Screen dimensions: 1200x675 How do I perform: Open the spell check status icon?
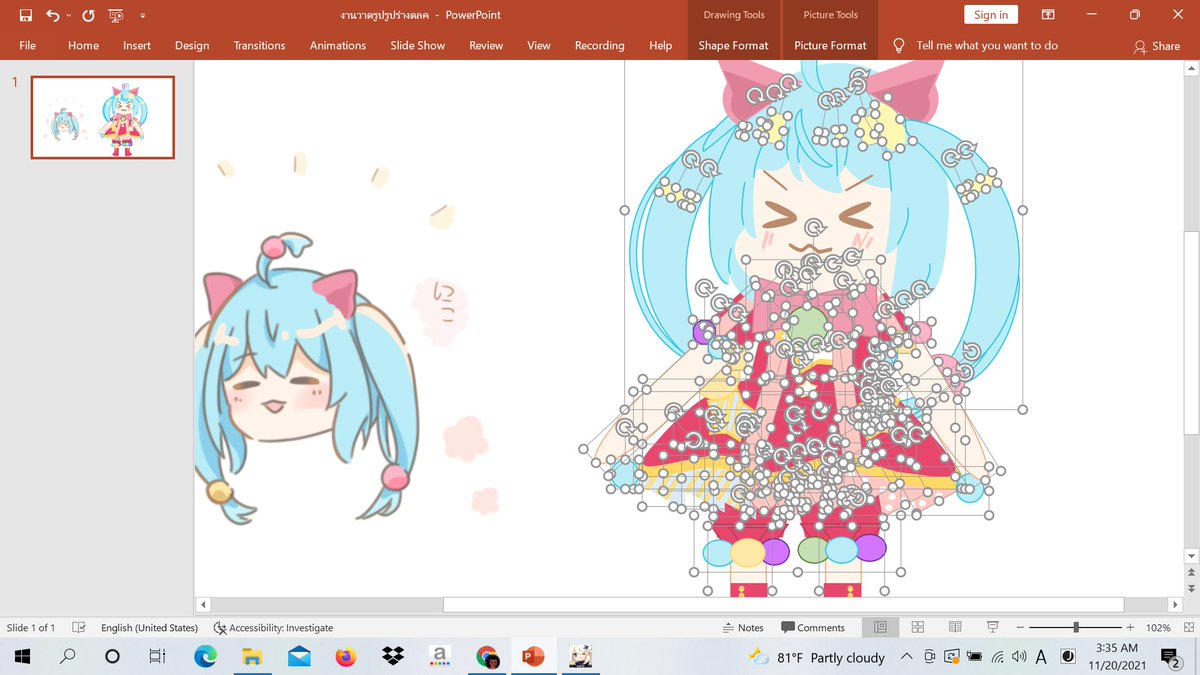pyautogui.click(x=79, y=627)
